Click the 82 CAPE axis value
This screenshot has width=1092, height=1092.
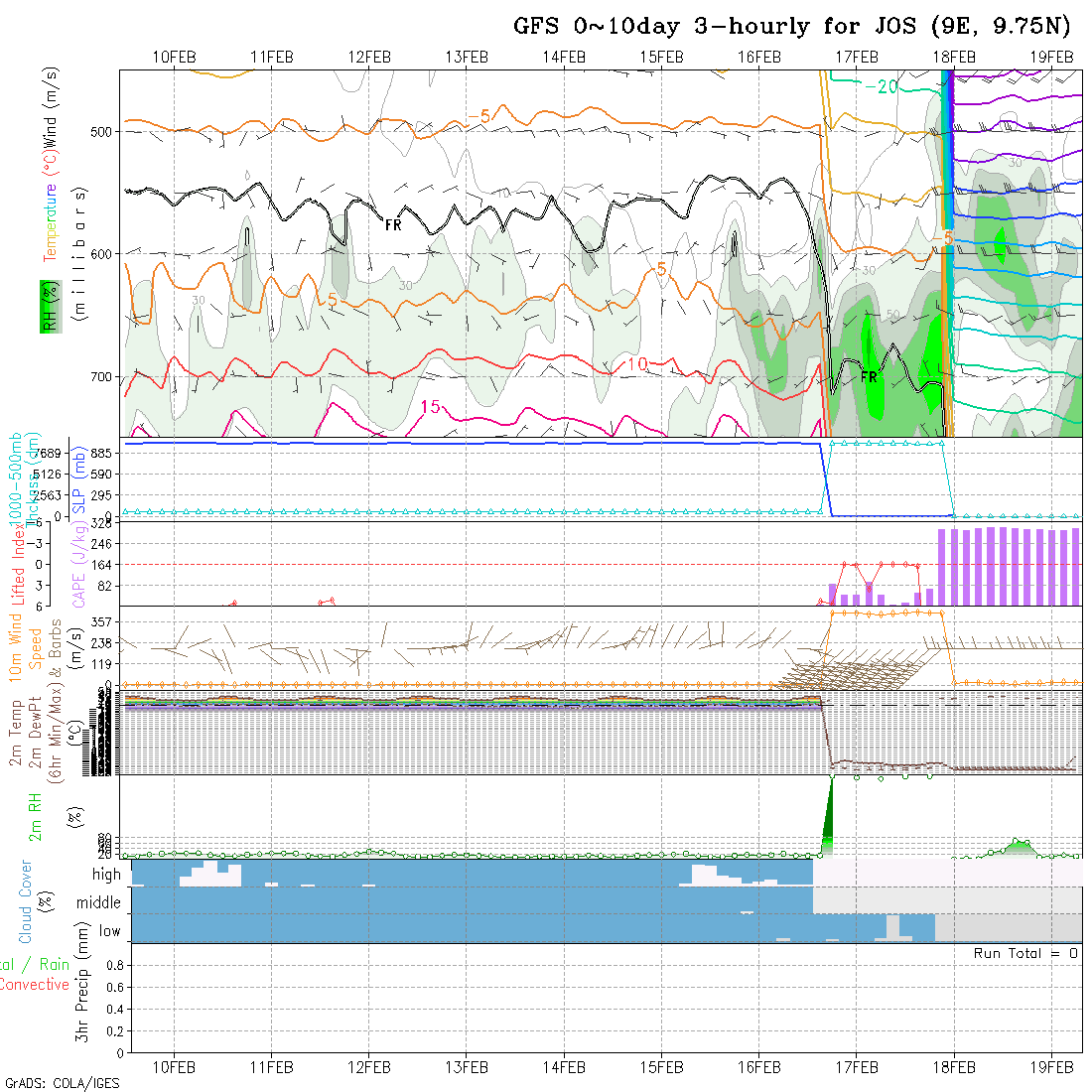pos(104,587)
